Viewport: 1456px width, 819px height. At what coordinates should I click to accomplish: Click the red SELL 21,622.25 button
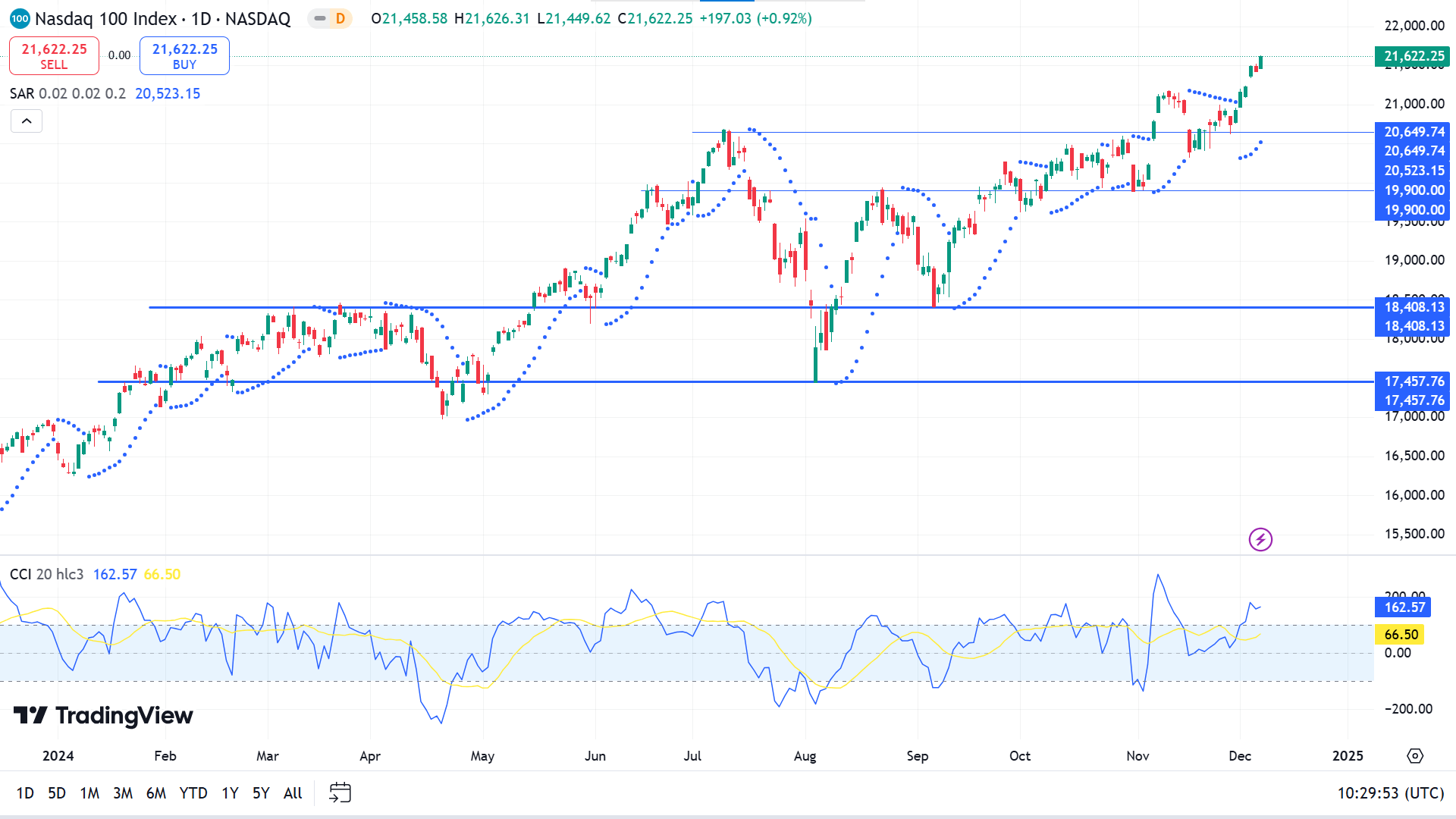54,56
